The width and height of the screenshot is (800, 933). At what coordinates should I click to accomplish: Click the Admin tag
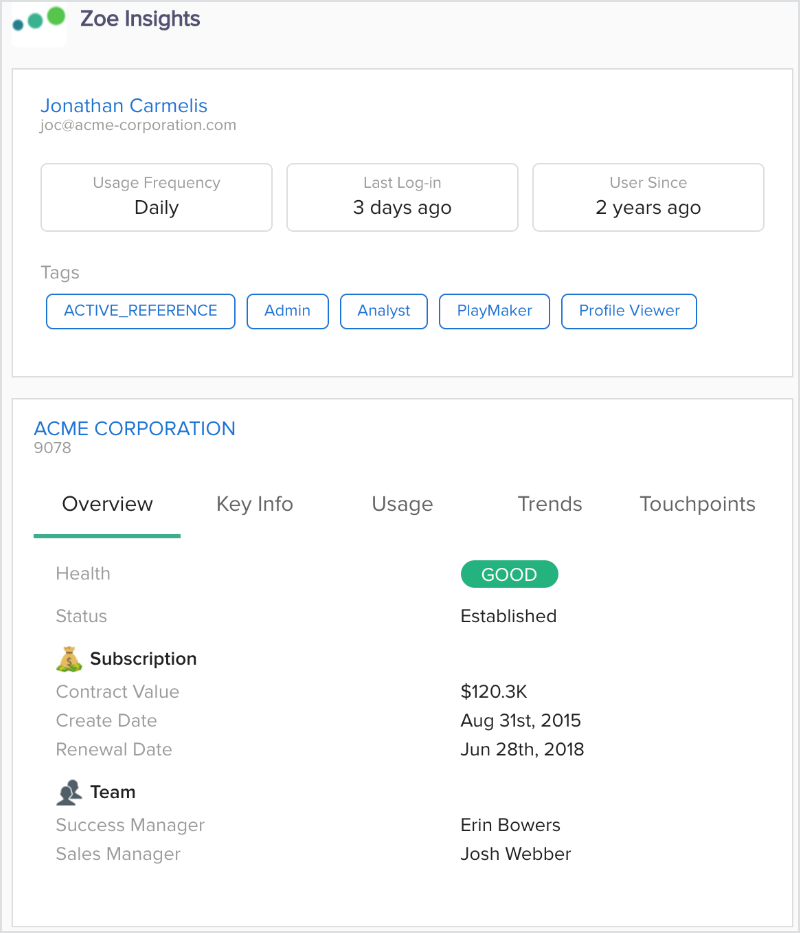[x=287, y=311]
